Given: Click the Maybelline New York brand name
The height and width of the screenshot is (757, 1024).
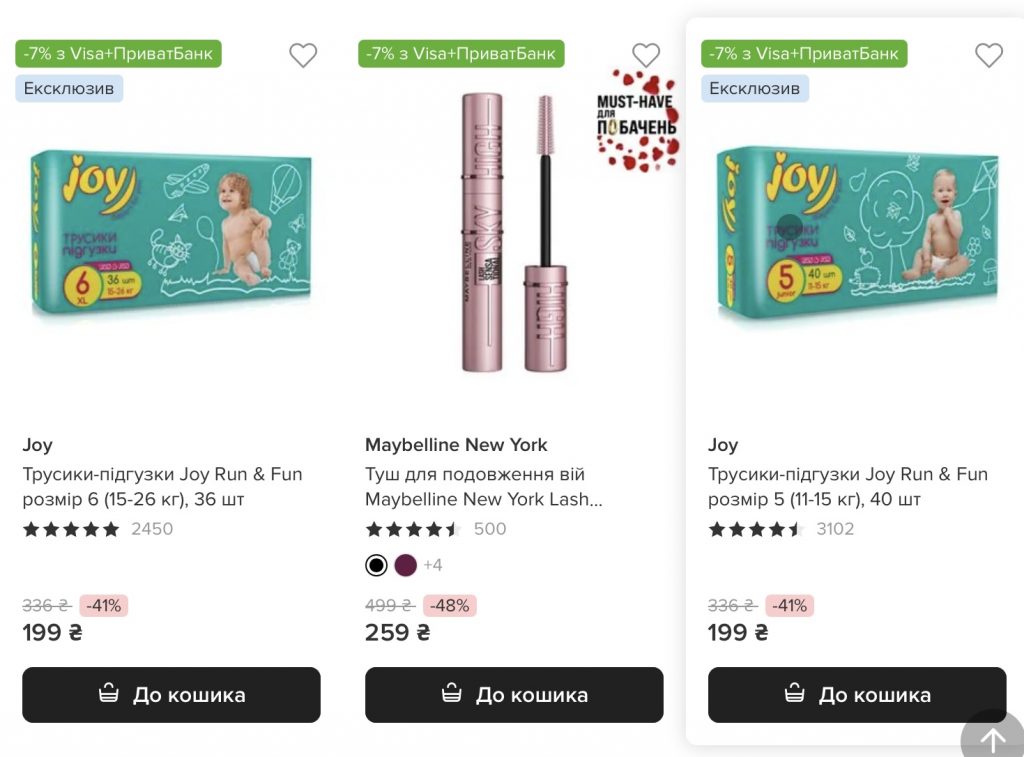Looking at the screenshot, I should click(x=456, y=445).
